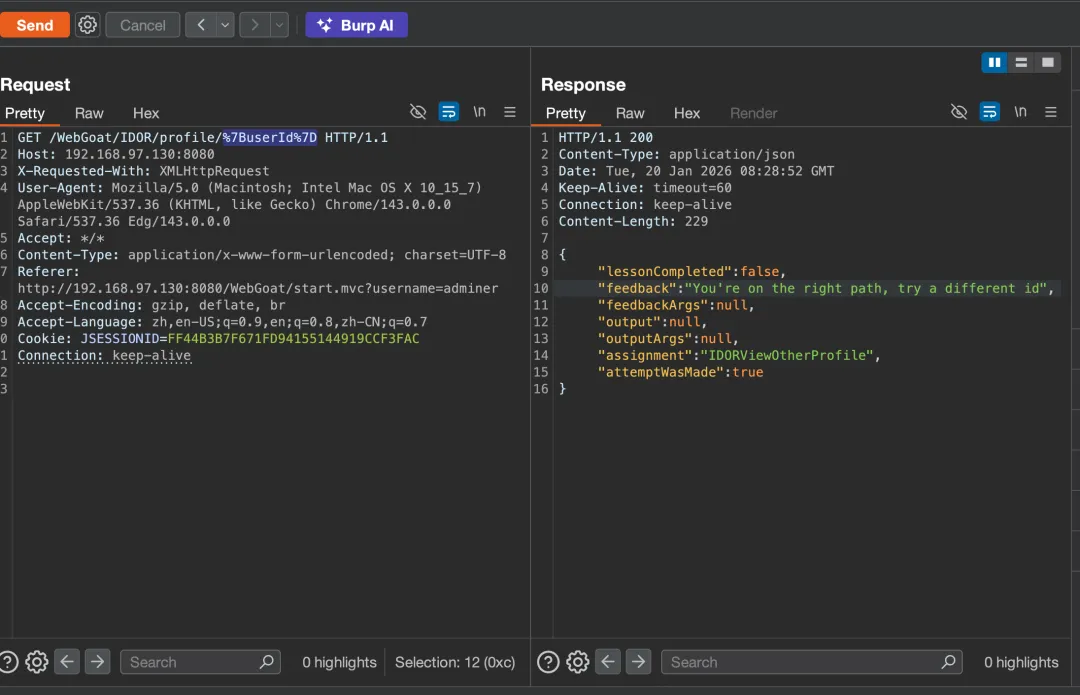Select side-by-side split layout icon

point(994,63)
